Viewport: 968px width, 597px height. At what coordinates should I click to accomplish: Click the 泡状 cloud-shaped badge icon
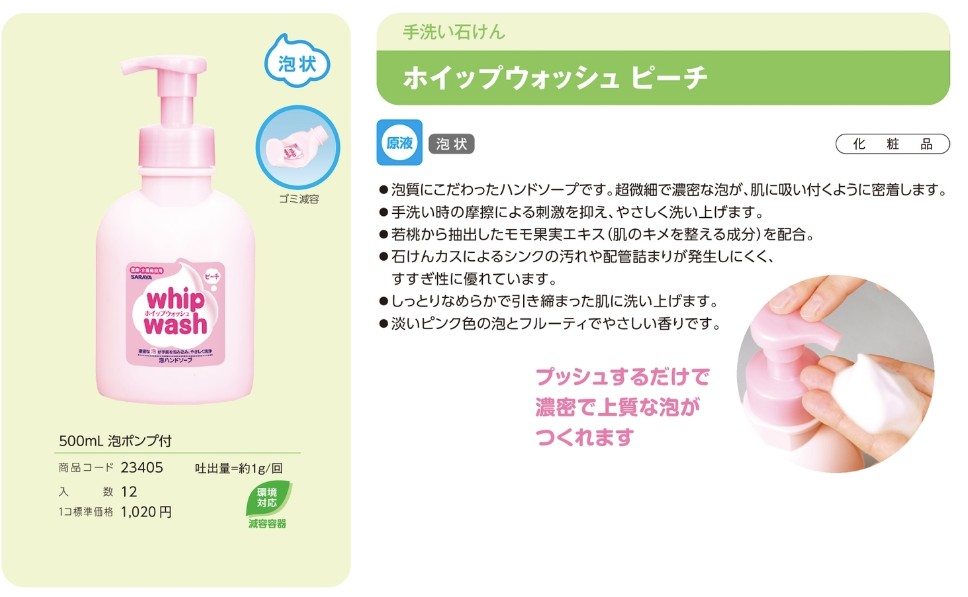point(297,61)
